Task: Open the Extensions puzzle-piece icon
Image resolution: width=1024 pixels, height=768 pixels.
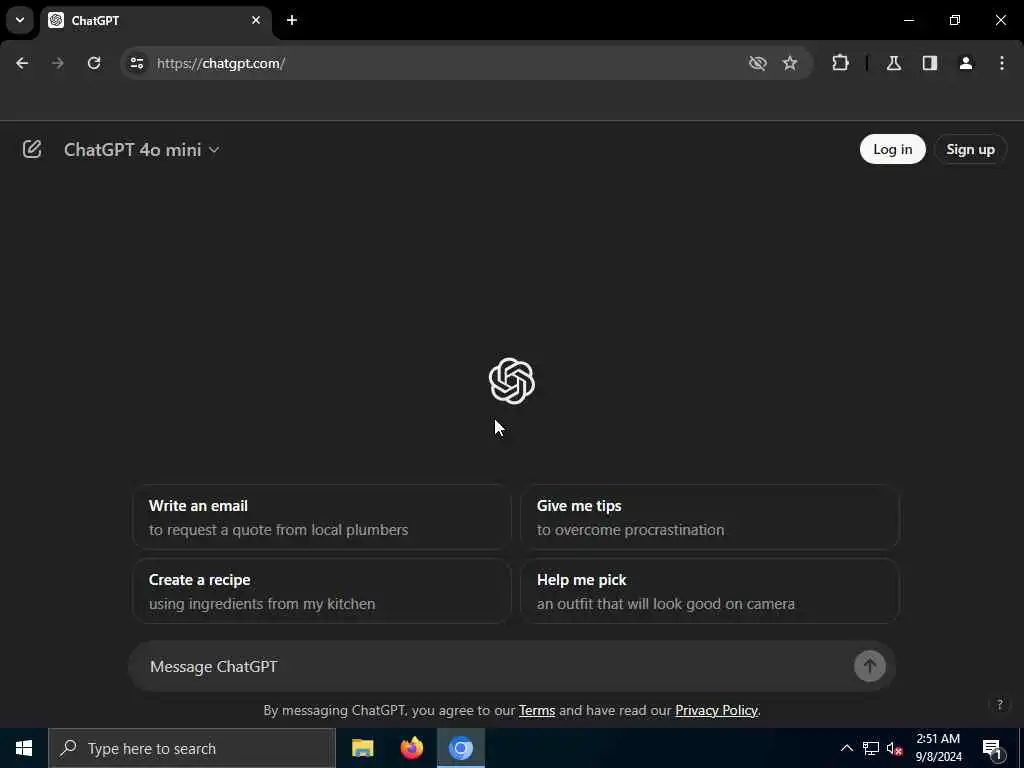Action: [840, 63]
